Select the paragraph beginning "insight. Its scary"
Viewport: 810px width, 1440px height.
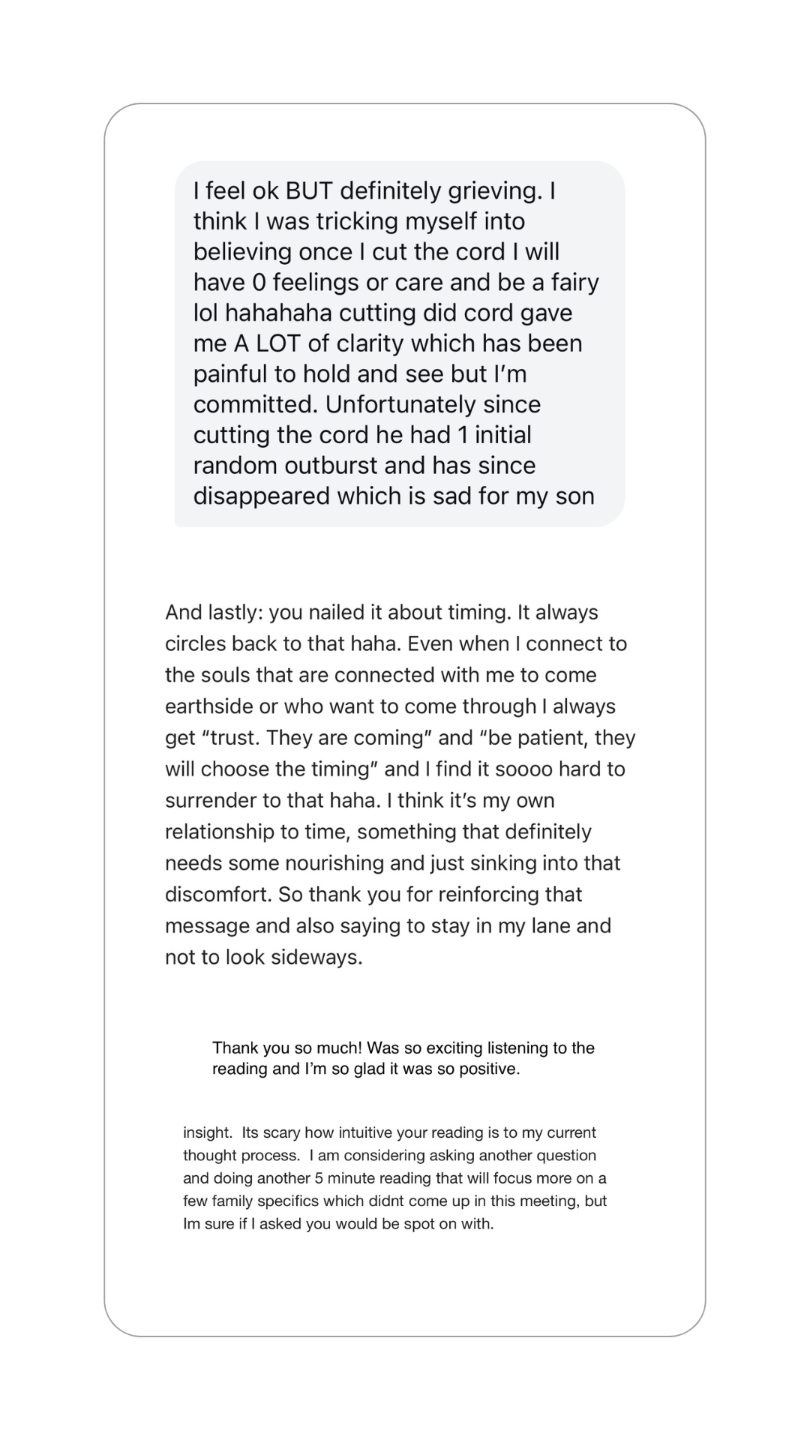pyautogui.click(x=395, y=1178)
